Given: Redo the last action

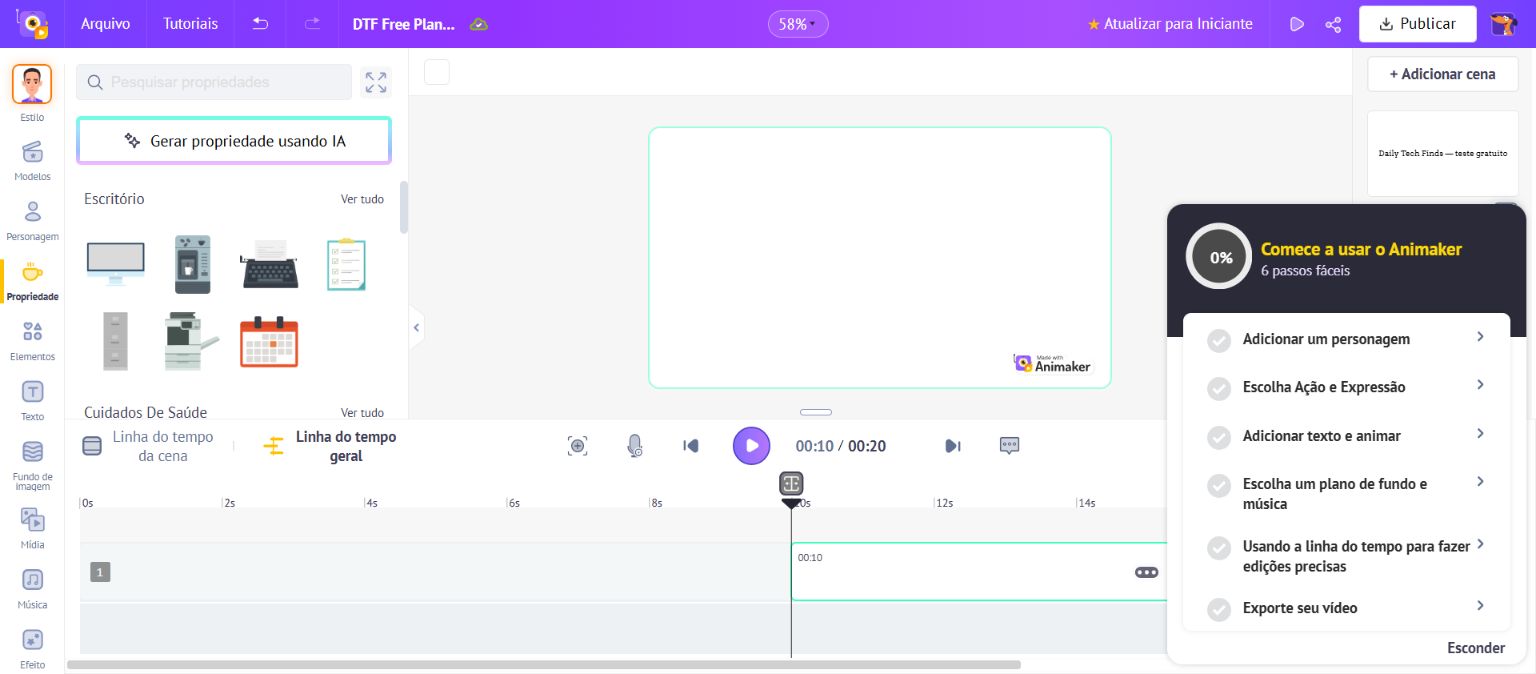Looking at the screenshot, I should tap(312, 24).
